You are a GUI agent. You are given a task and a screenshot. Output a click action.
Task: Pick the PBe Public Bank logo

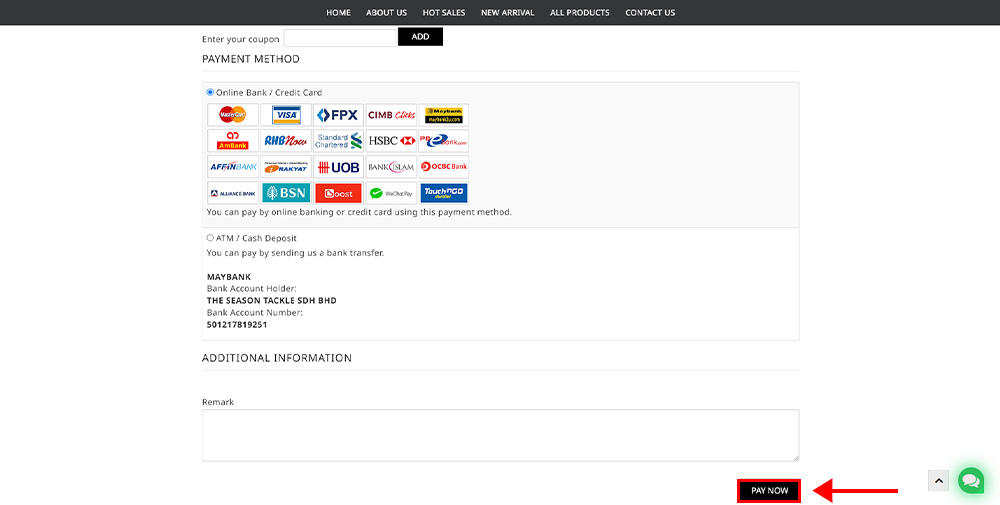pyautogui.click(x=444, y=141)
